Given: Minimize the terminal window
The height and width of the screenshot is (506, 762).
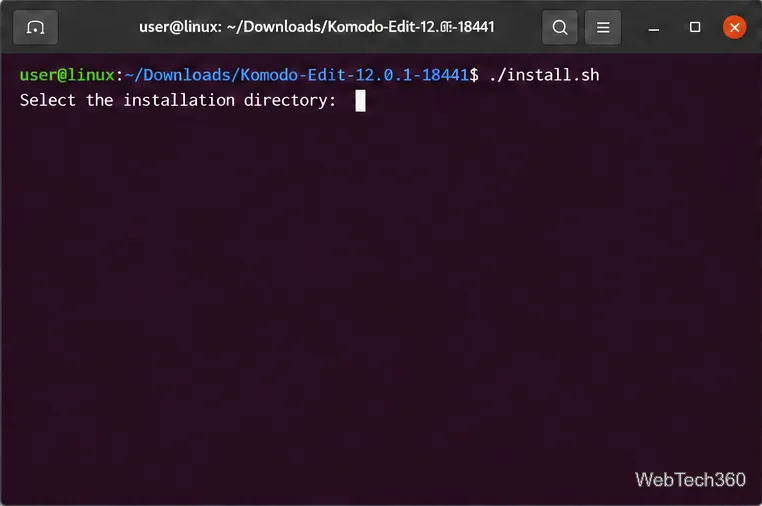Looking at the screenshot, I should pos(654,28).
